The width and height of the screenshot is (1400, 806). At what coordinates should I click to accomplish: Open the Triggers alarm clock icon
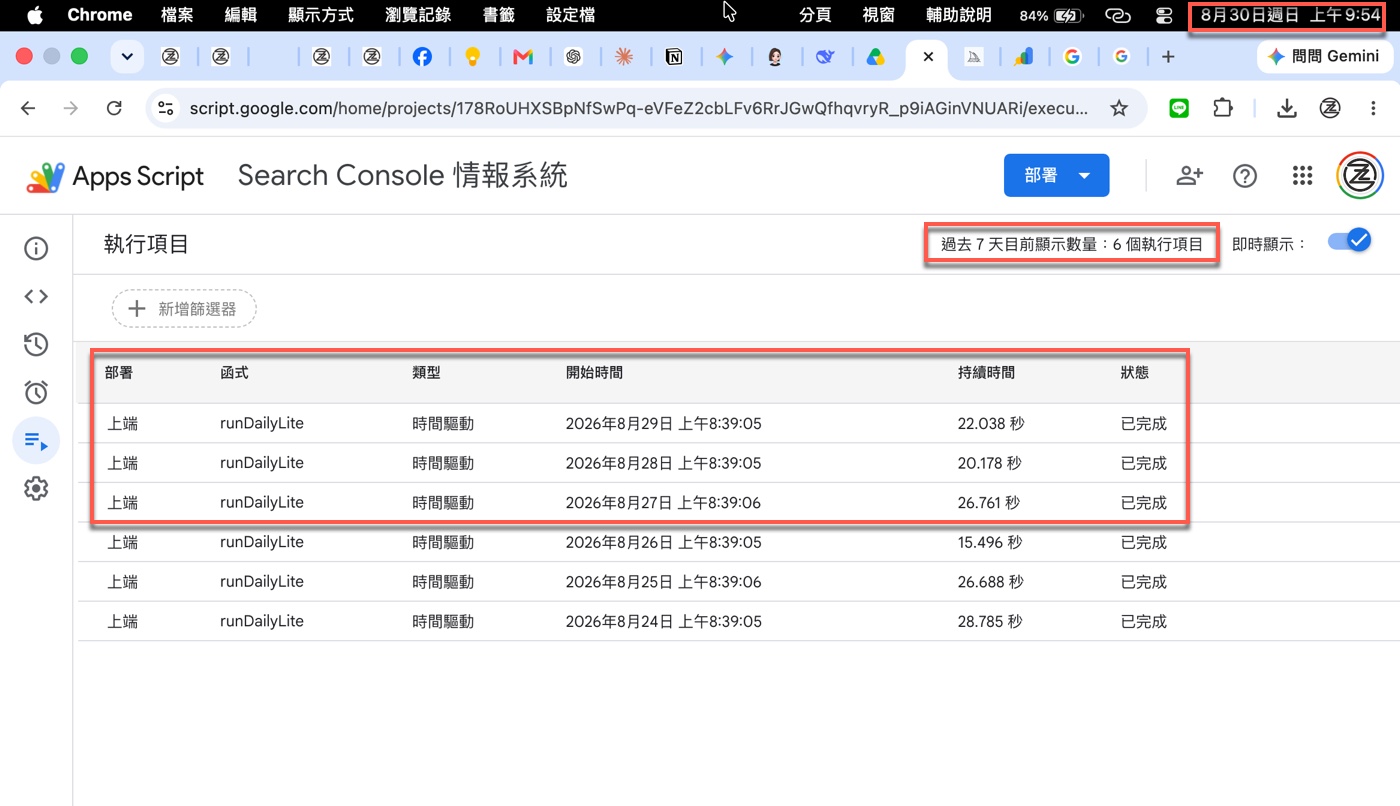[36, 392]
